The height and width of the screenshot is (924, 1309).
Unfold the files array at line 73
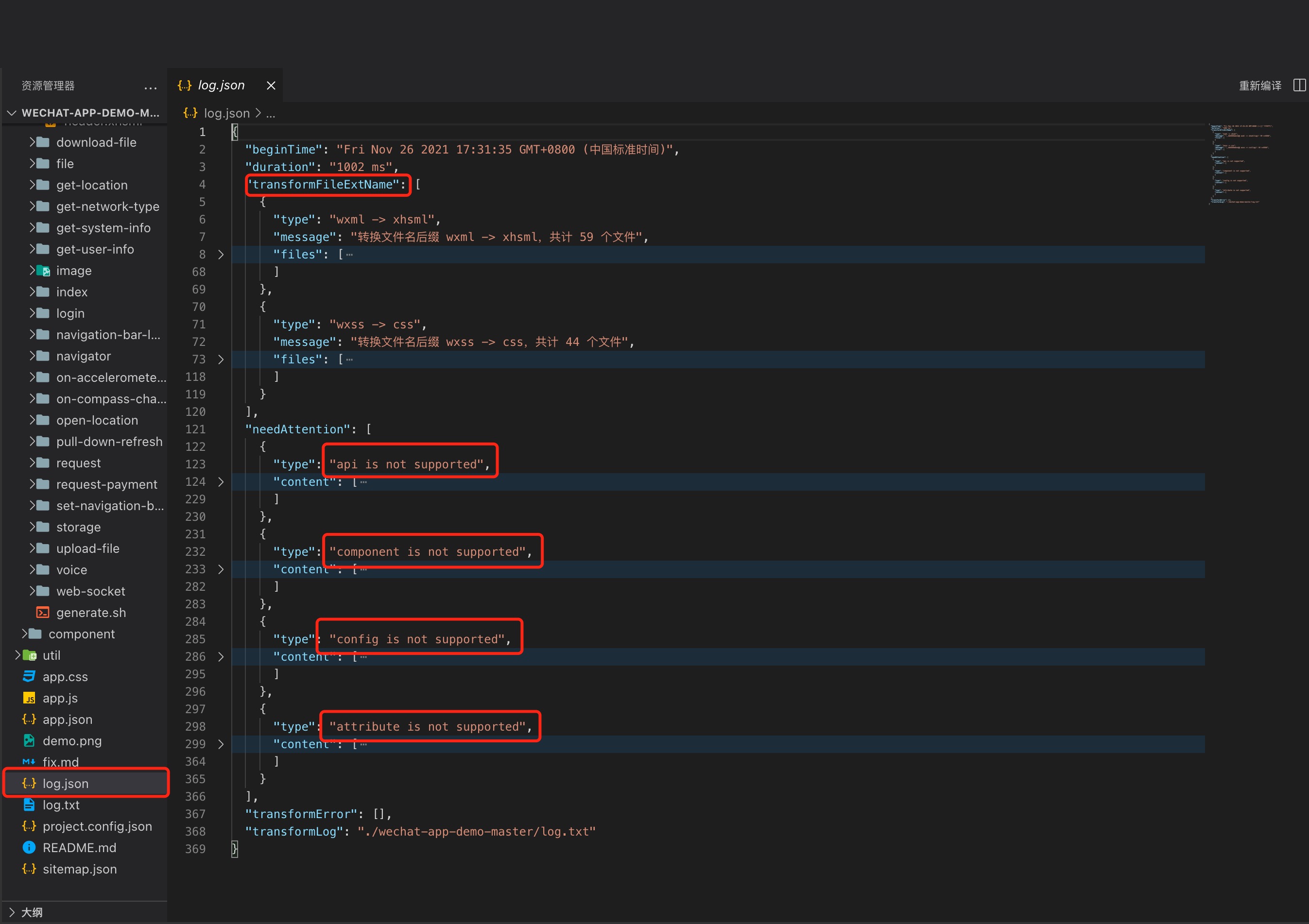pyautogui.click(x=221, y=359)
